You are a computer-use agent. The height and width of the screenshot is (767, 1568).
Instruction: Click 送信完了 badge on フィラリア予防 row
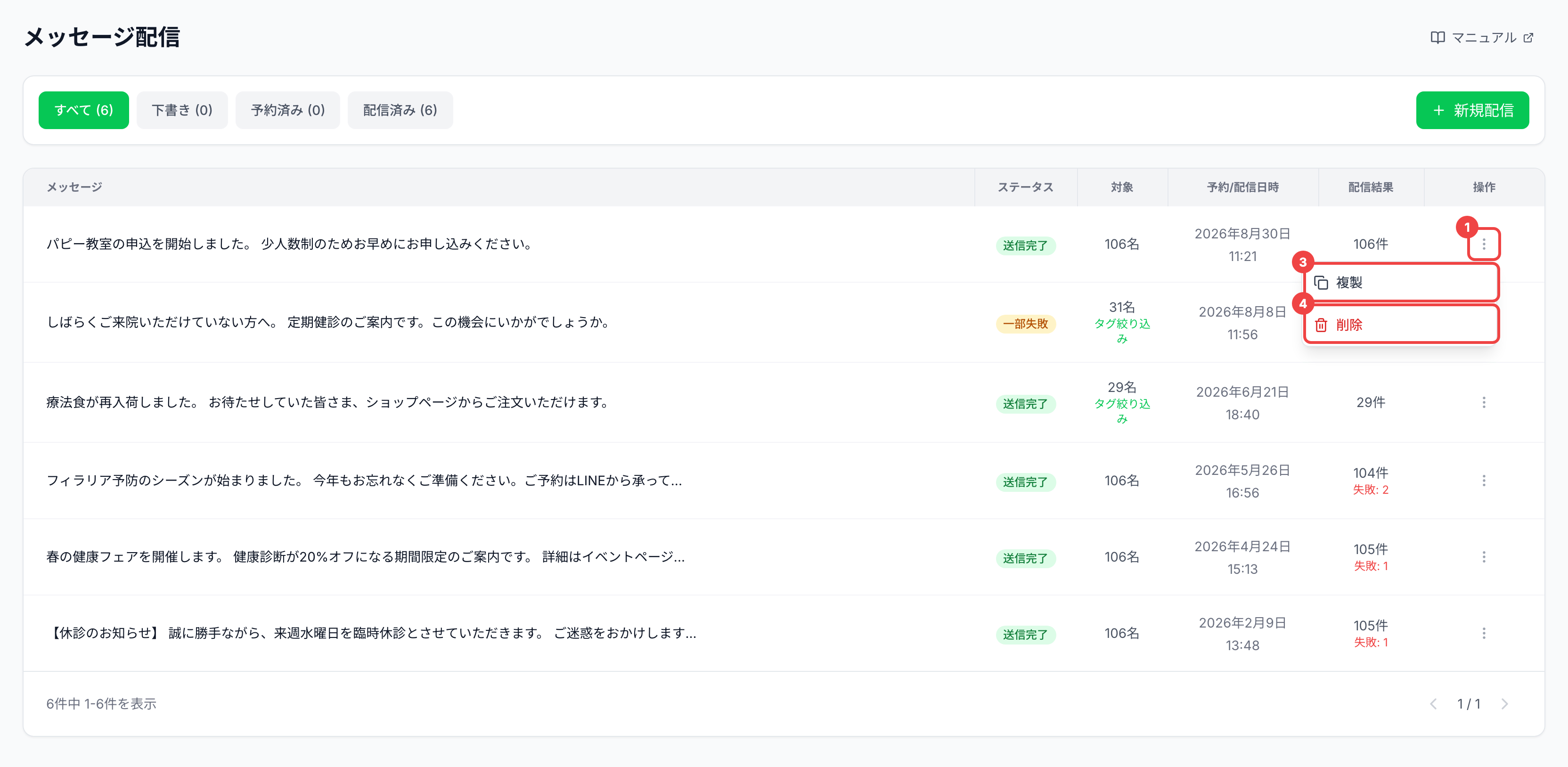[x=1025, y=482]
